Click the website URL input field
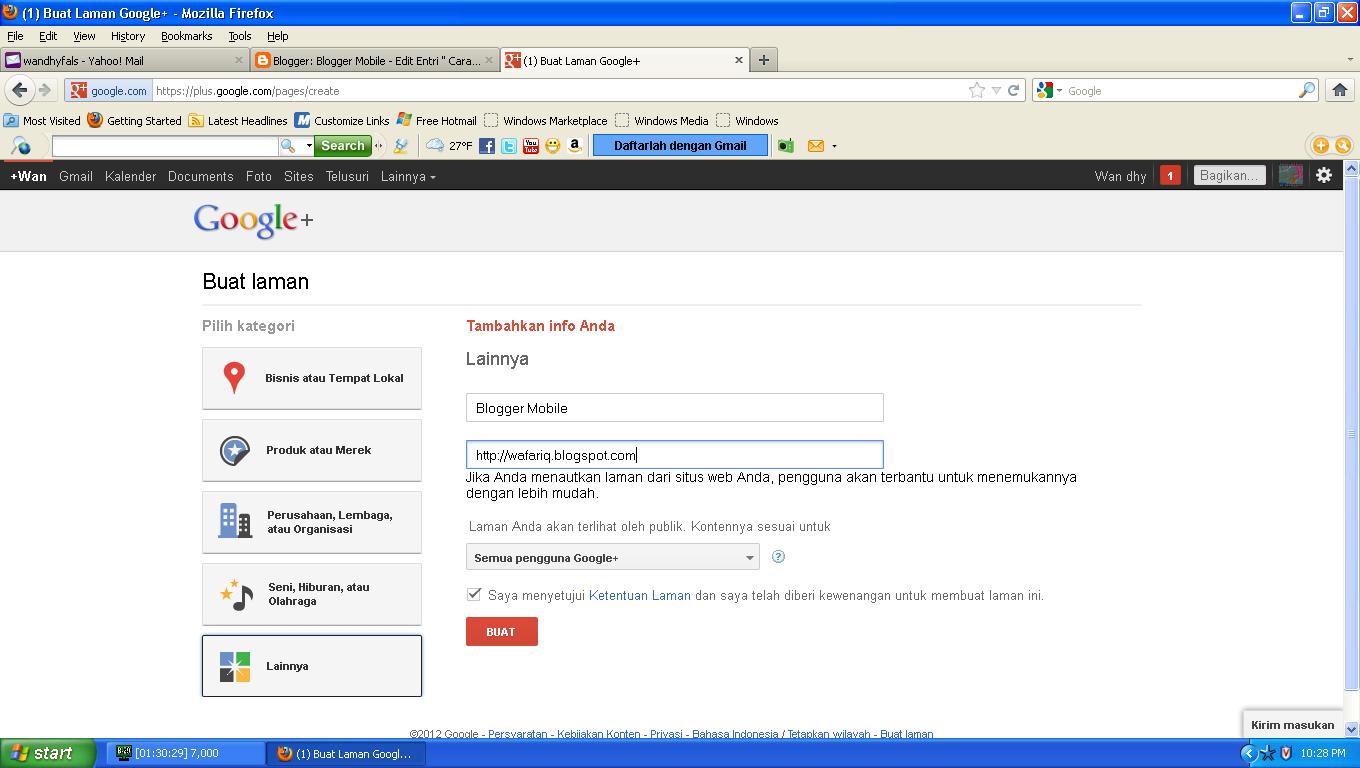Screen dimensions: 1360x768 click(675, 455)
